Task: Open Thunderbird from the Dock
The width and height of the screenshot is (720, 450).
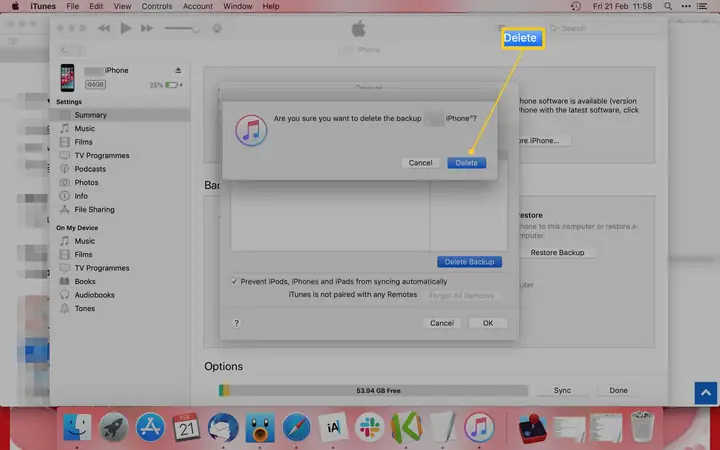Action: pos(223,427)
